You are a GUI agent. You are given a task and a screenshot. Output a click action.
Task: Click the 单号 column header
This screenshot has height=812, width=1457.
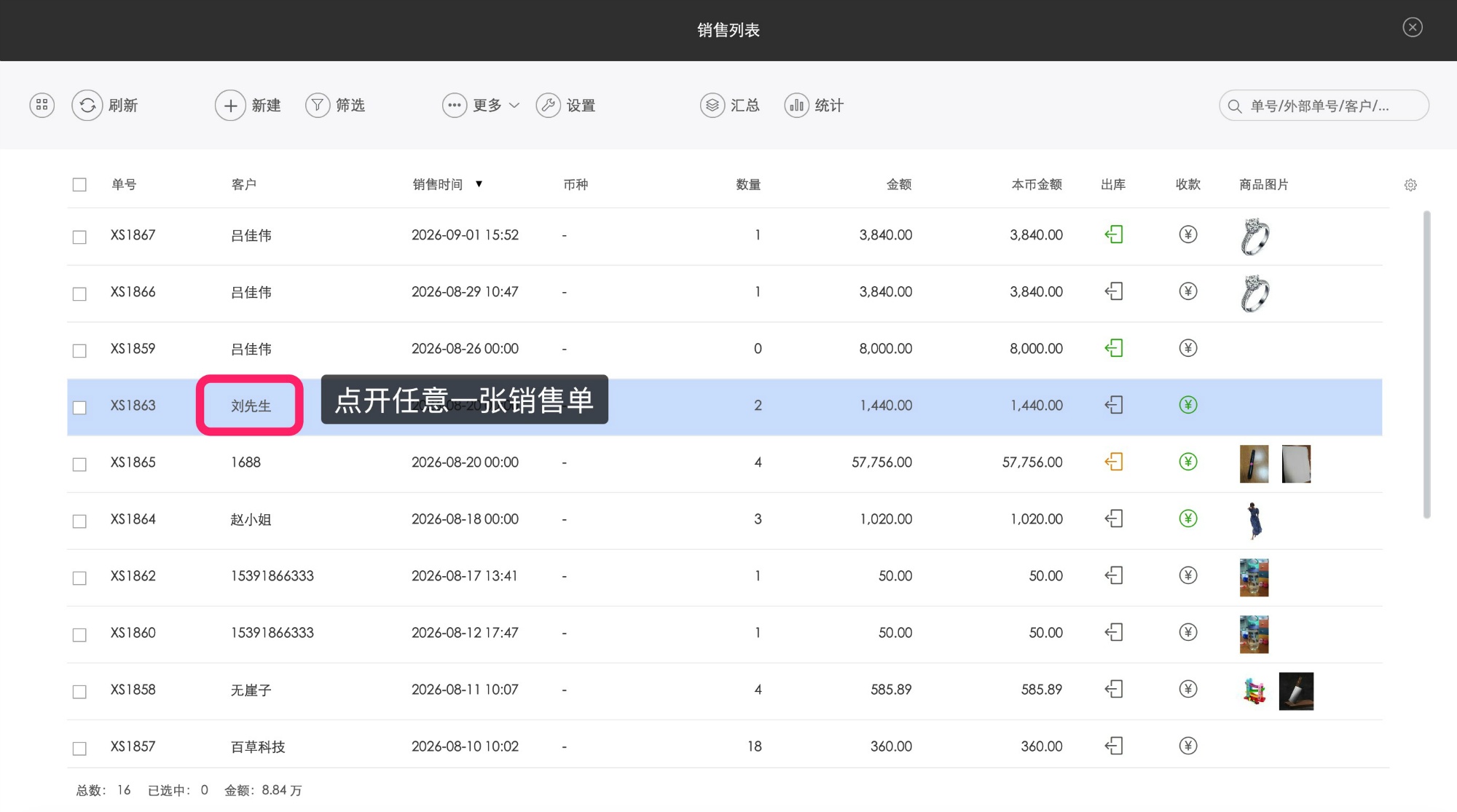click(x=124, y=185)
